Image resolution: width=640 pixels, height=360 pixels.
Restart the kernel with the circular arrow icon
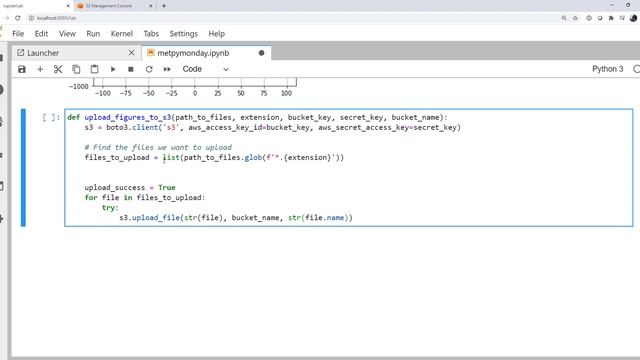149,69
